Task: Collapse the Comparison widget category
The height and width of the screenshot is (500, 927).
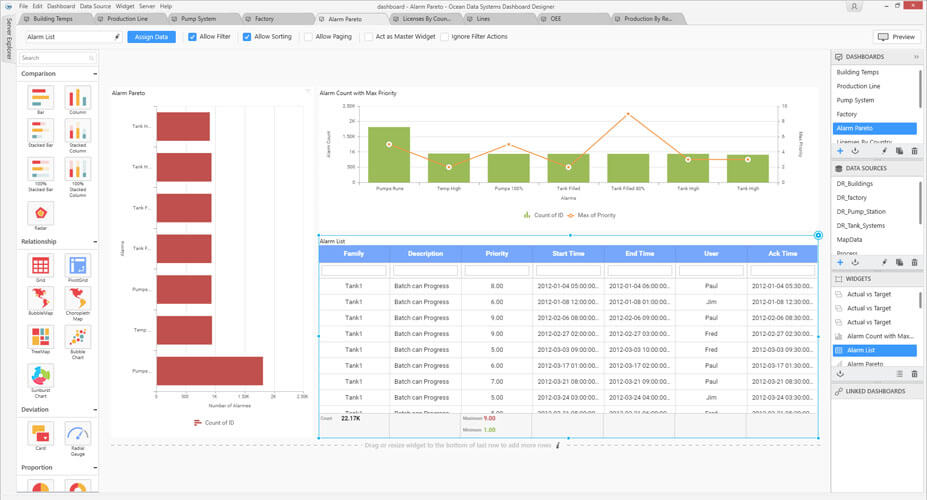Action: [95, 74]
